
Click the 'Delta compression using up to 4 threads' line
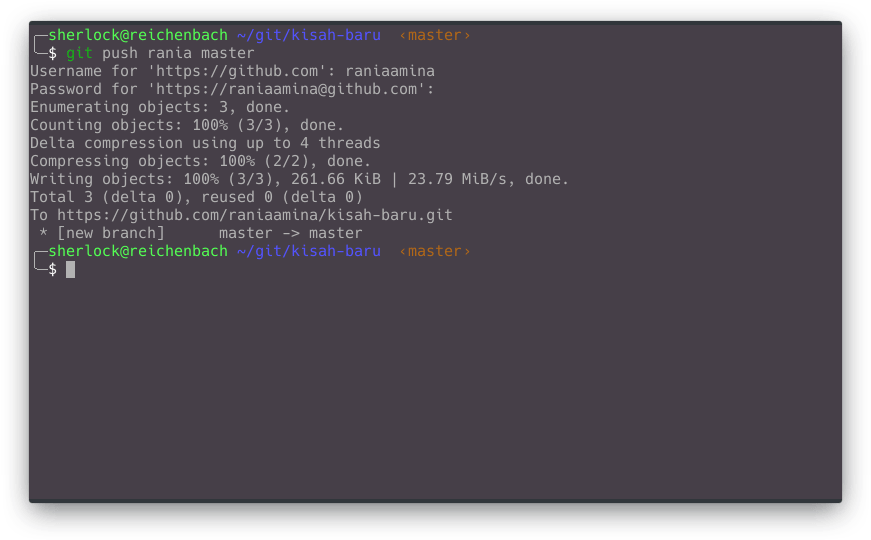coord(205,143)
